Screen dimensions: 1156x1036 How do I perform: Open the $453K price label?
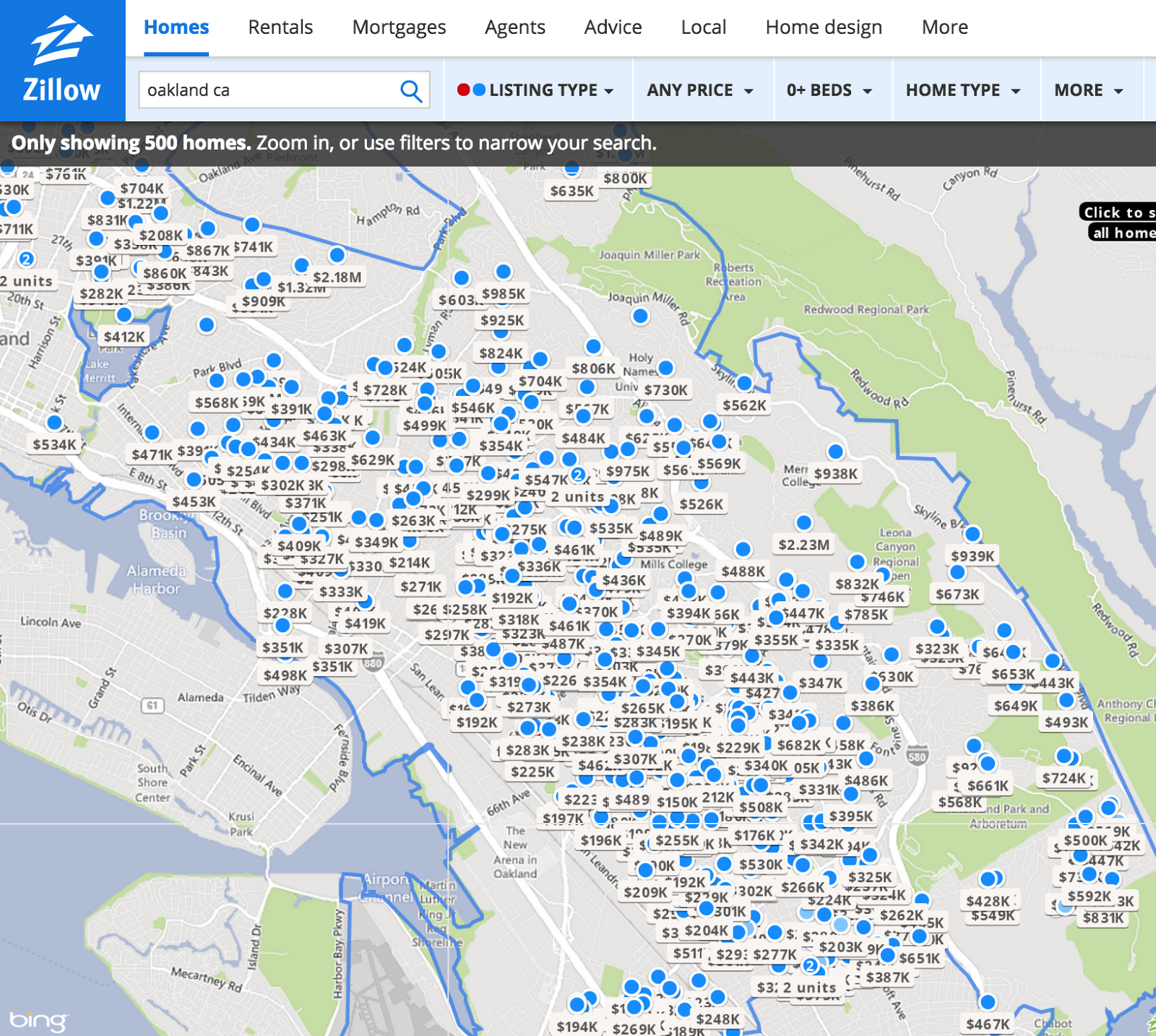(x=194, y=501)
